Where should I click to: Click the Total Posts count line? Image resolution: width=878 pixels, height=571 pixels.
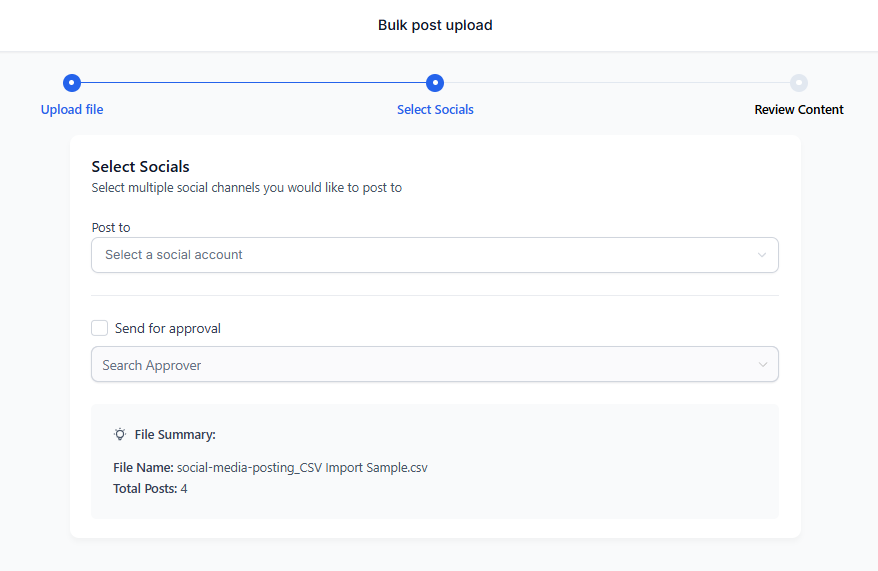(150, 489)
